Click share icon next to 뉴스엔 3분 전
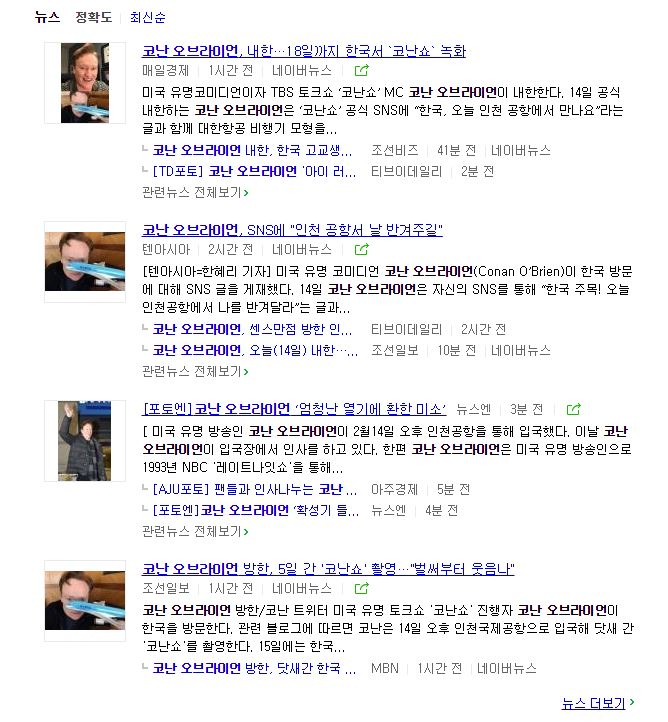Screen dimensions: 668x722 point(573,409)
